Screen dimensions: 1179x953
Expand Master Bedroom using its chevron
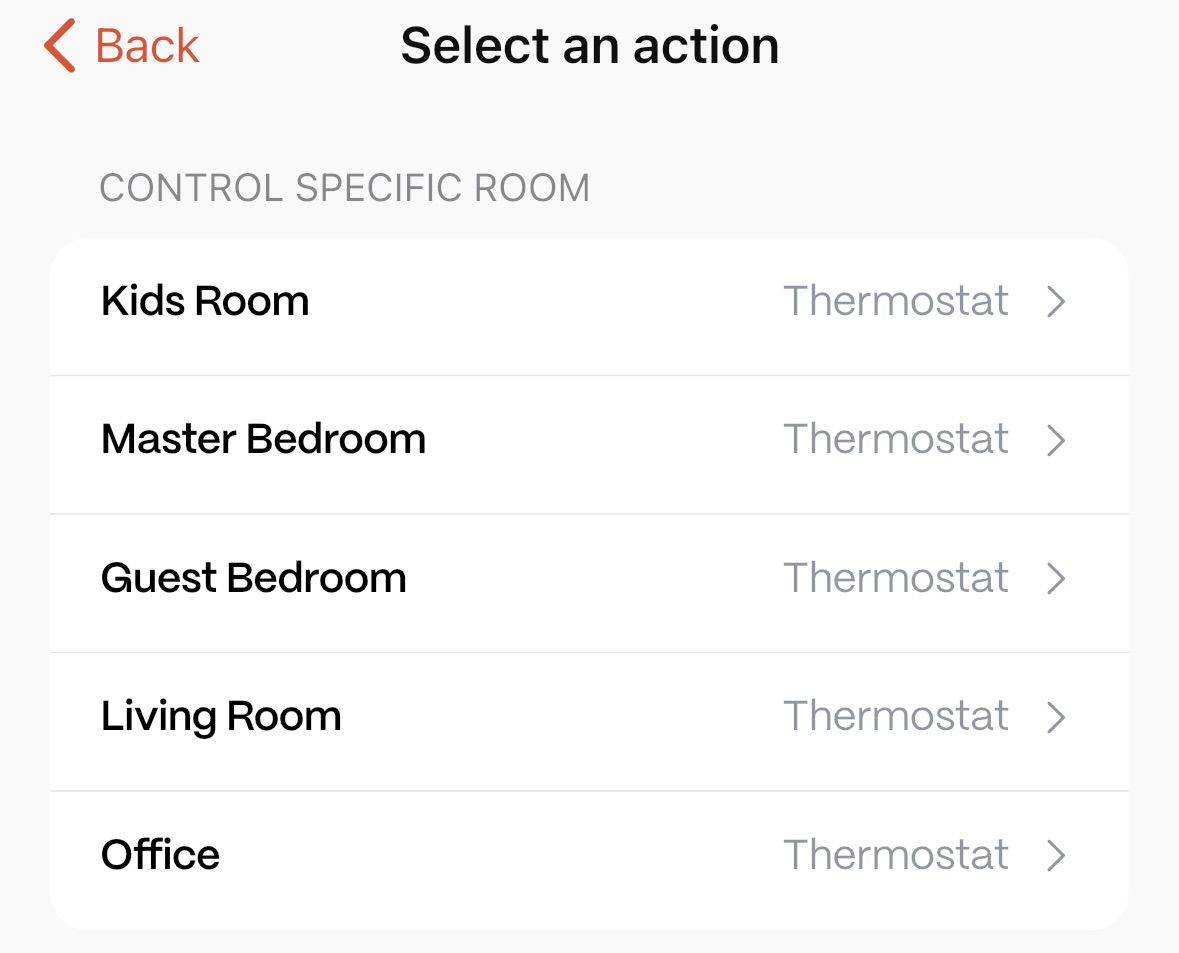[x=1056, y=440]
